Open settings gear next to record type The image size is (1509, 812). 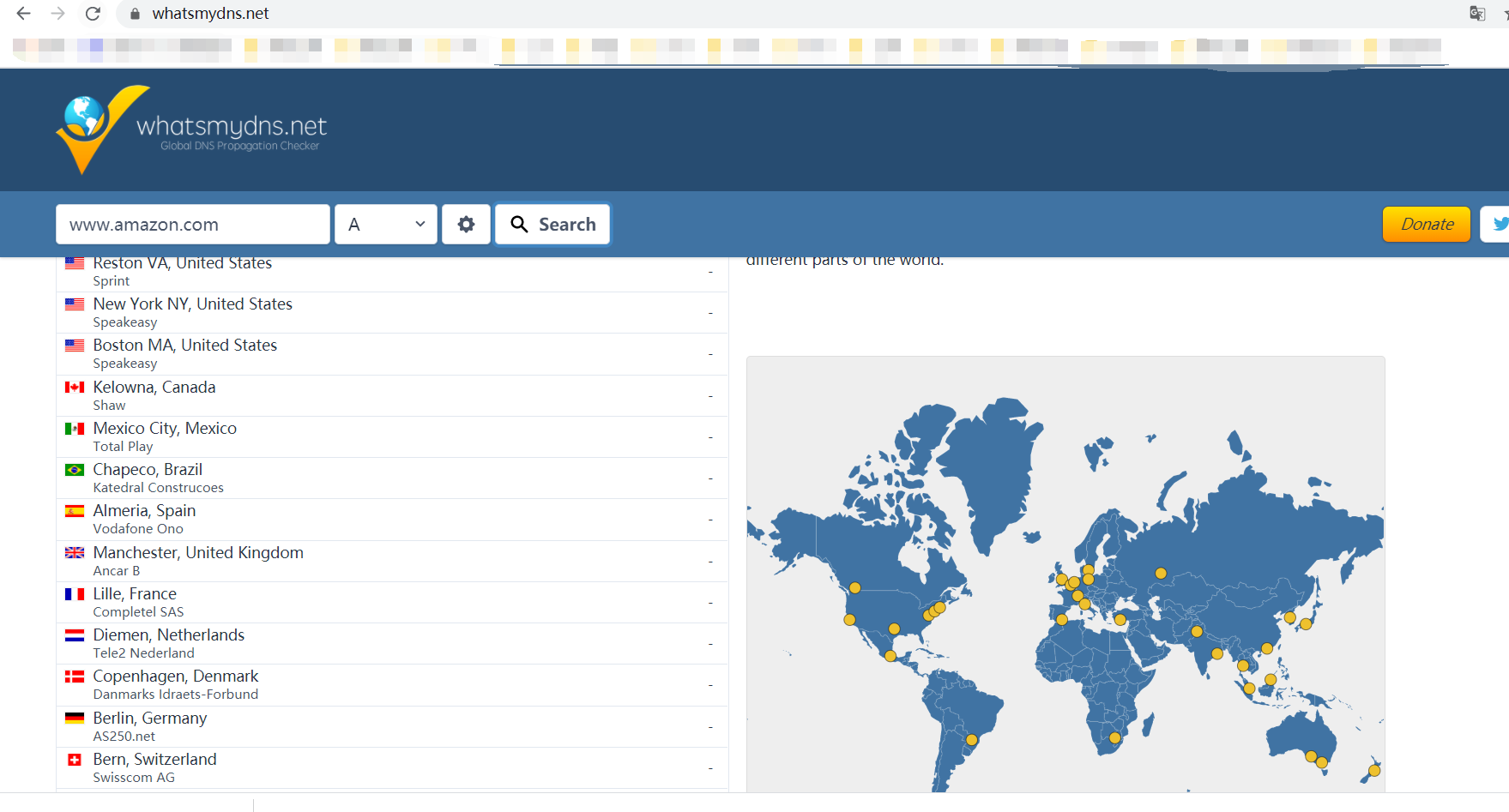coord(466,224)
